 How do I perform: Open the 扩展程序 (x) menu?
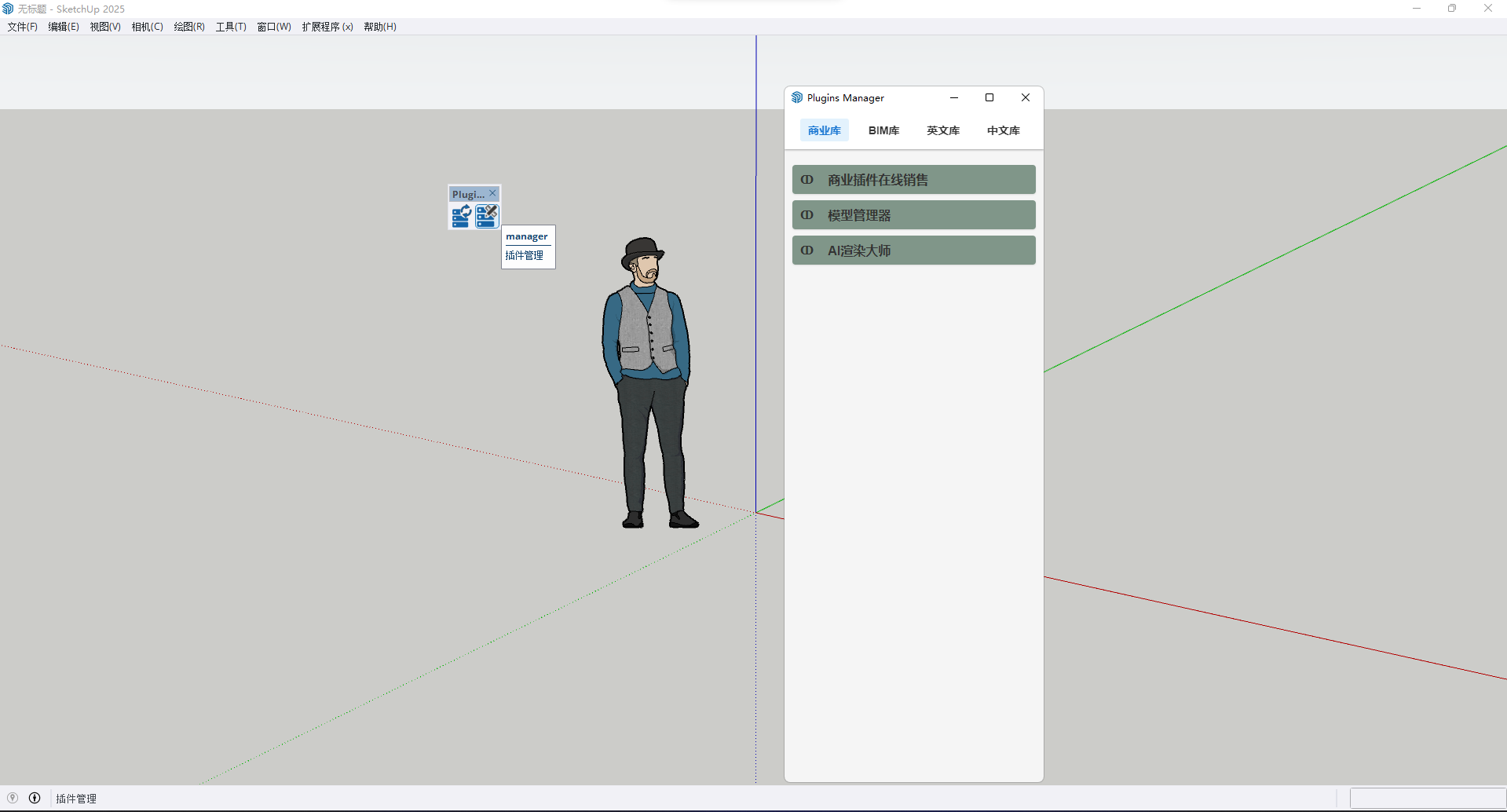click(x=327, y=27)
